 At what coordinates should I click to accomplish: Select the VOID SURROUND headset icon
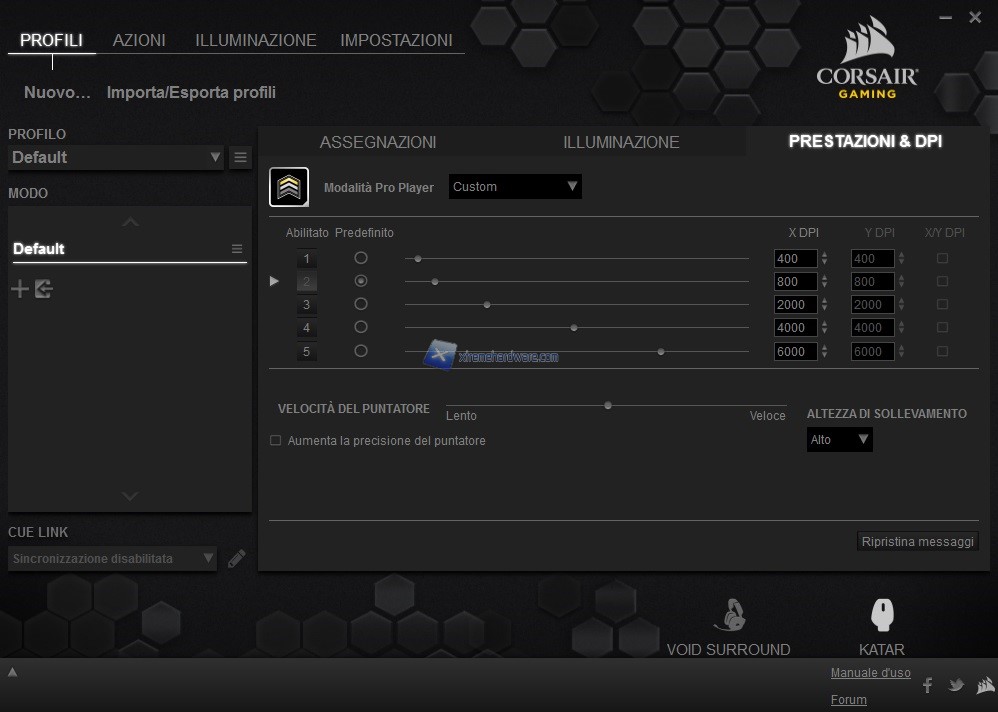tap(729, 615)
